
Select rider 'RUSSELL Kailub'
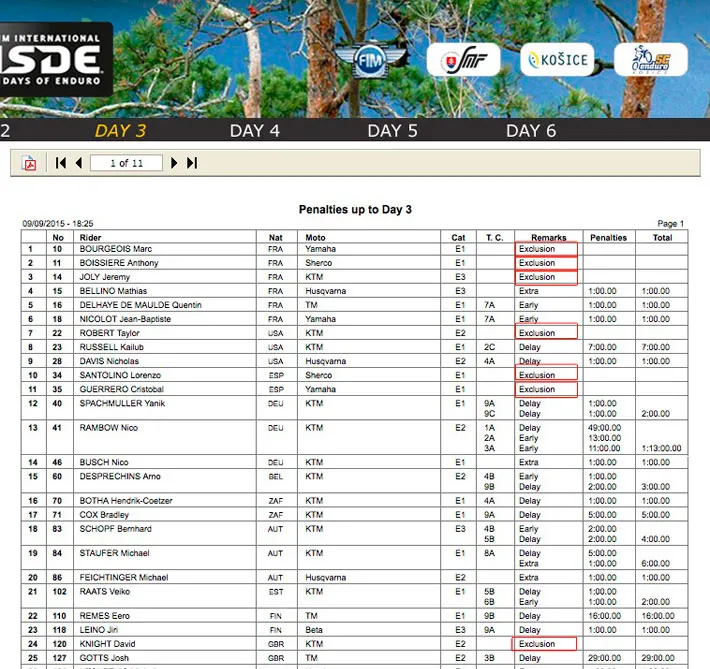[x=111, y=347]
